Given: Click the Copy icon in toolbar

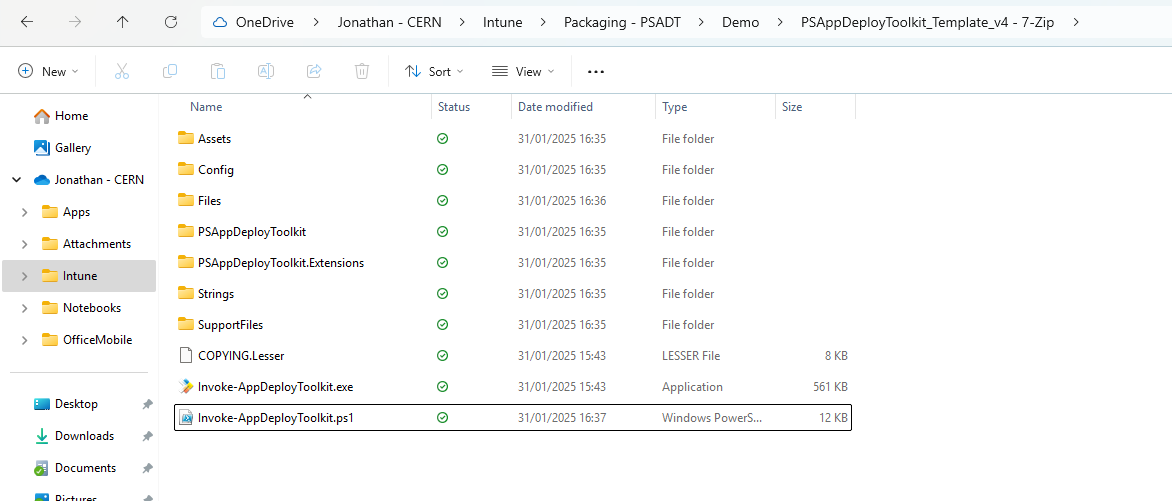Looking at the screenshot, I should 170,71.
